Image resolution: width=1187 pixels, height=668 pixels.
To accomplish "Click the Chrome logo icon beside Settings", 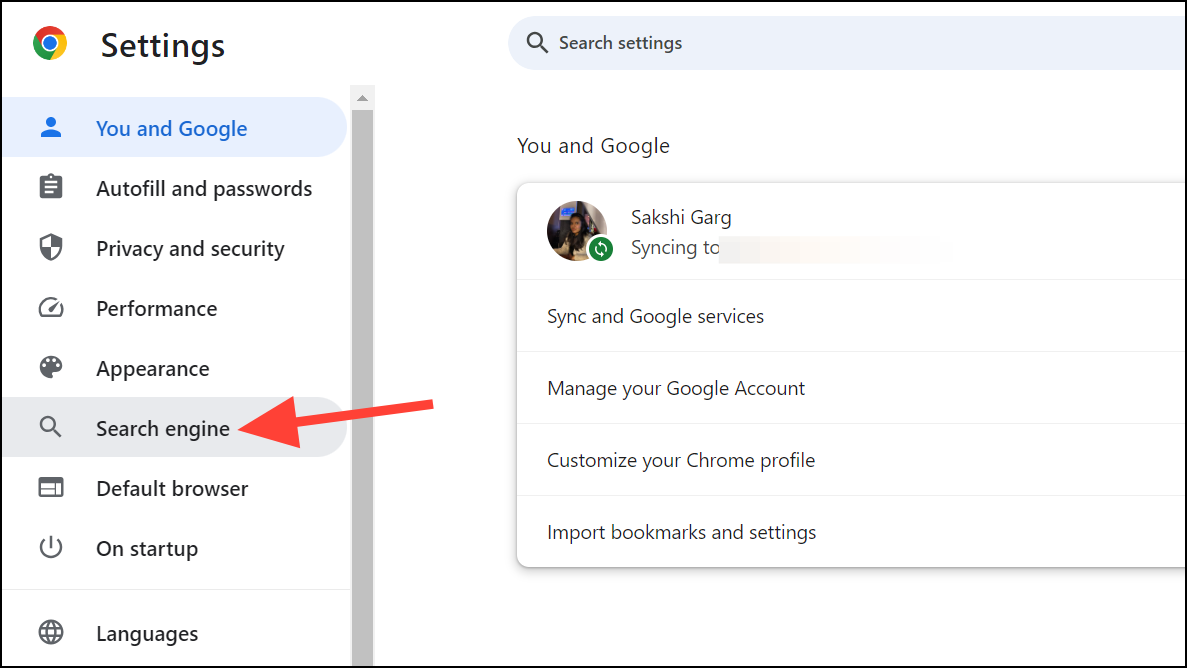I will [50, 44].
